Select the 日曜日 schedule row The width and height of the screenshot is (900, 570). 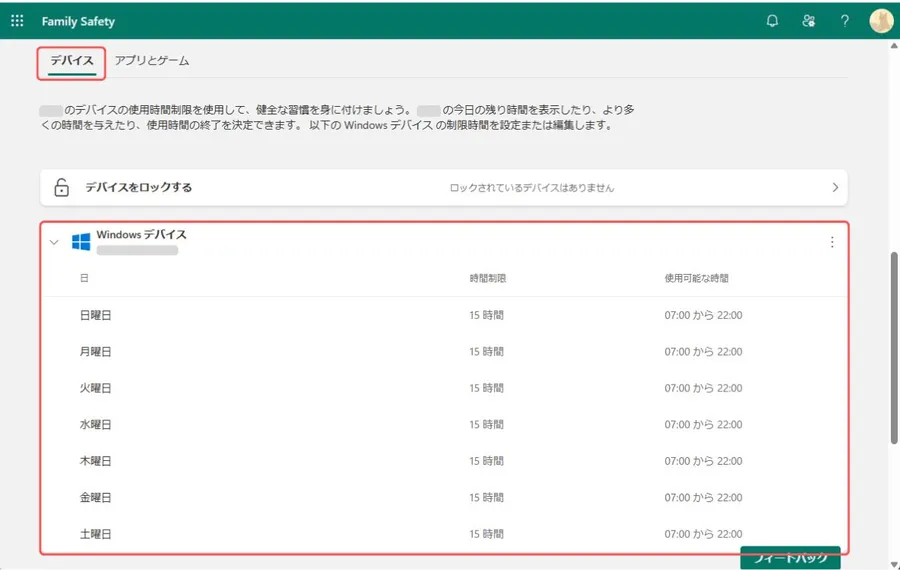point(96,315)
